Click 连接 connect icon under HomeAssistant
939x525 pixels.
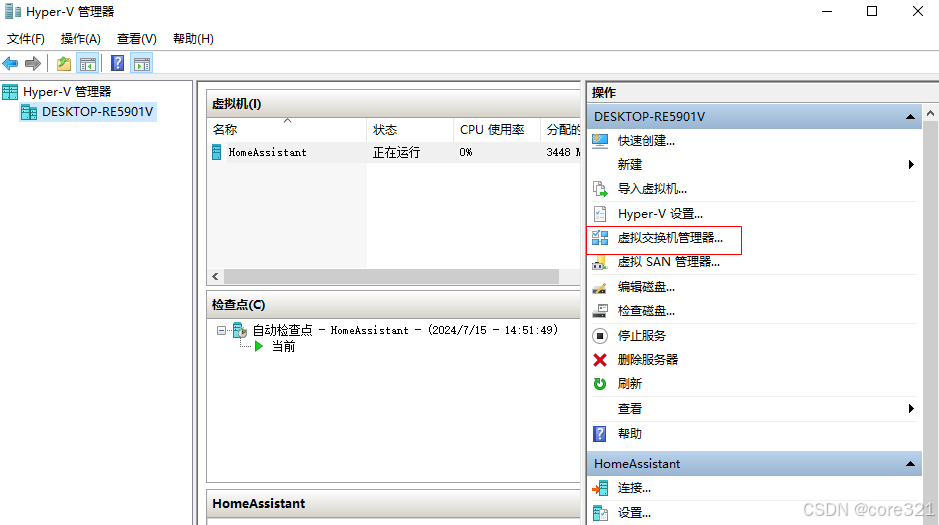pos(600,488)
